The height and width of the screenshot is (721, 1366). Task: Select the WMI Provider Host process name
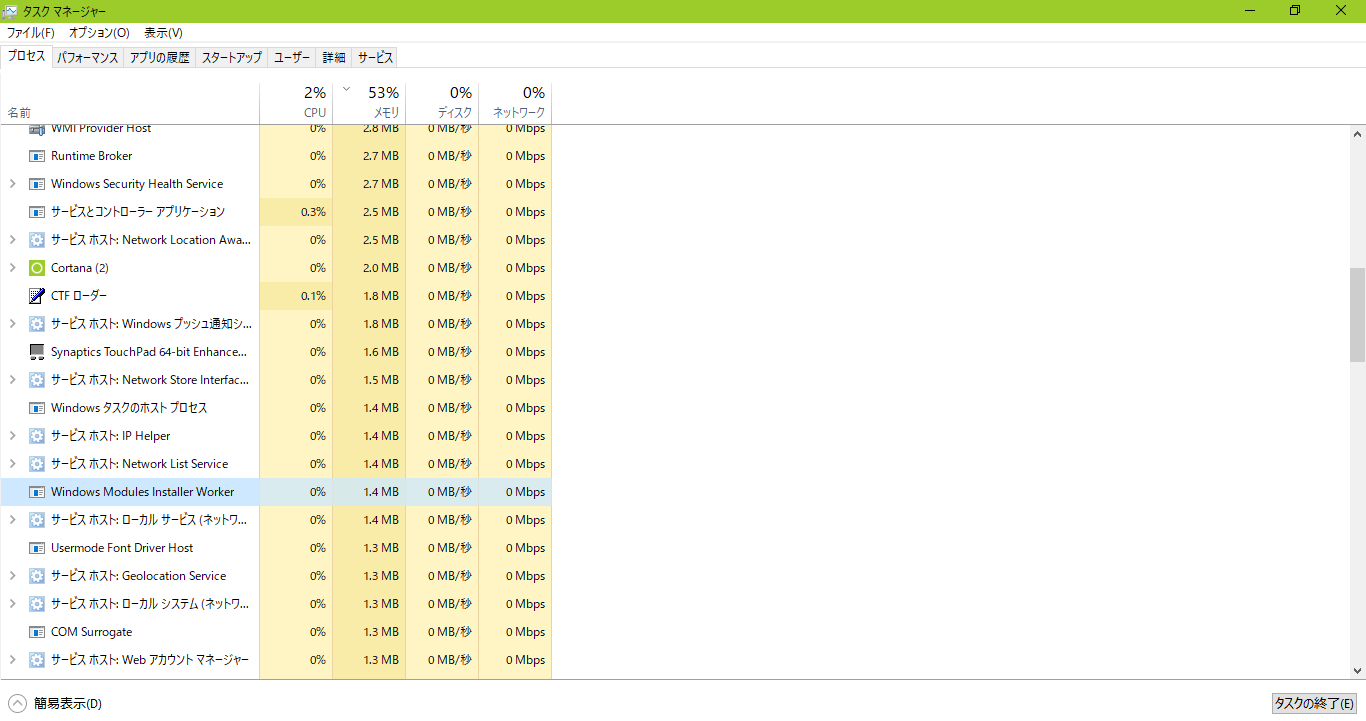(x=101, y=129)
